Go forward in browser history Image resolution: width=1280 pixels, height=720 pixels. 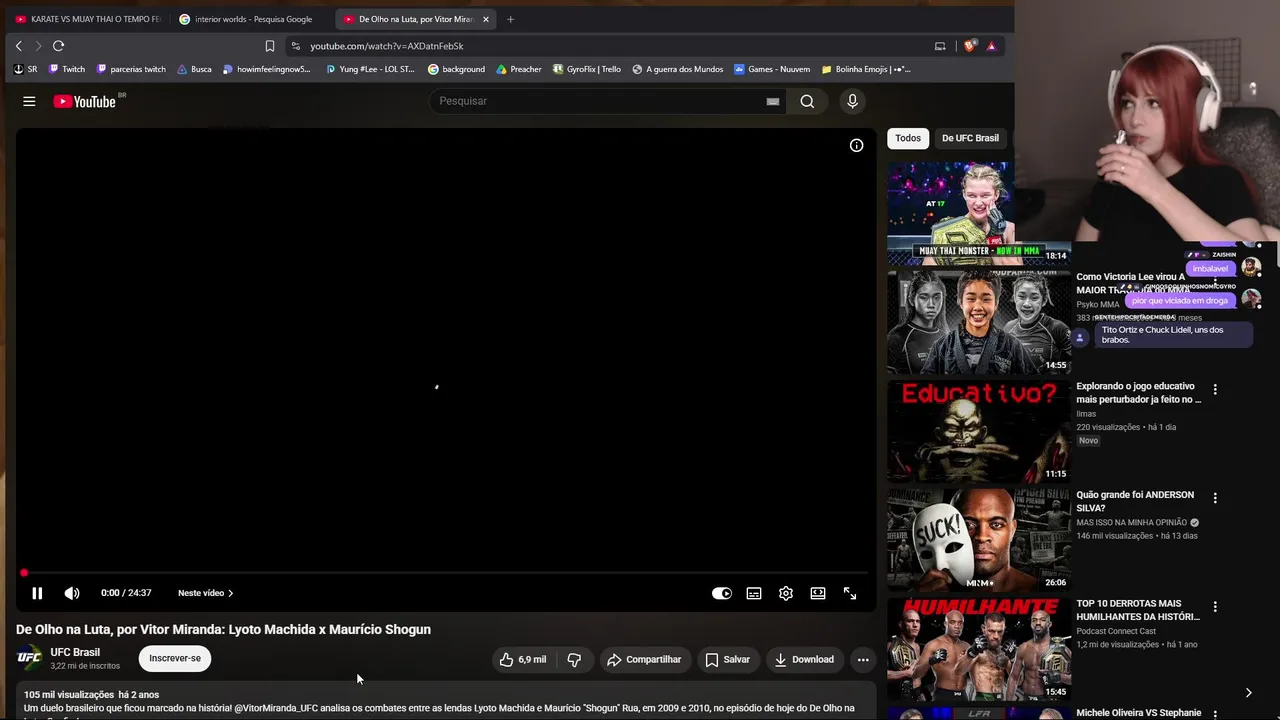[x=38, y=46]
